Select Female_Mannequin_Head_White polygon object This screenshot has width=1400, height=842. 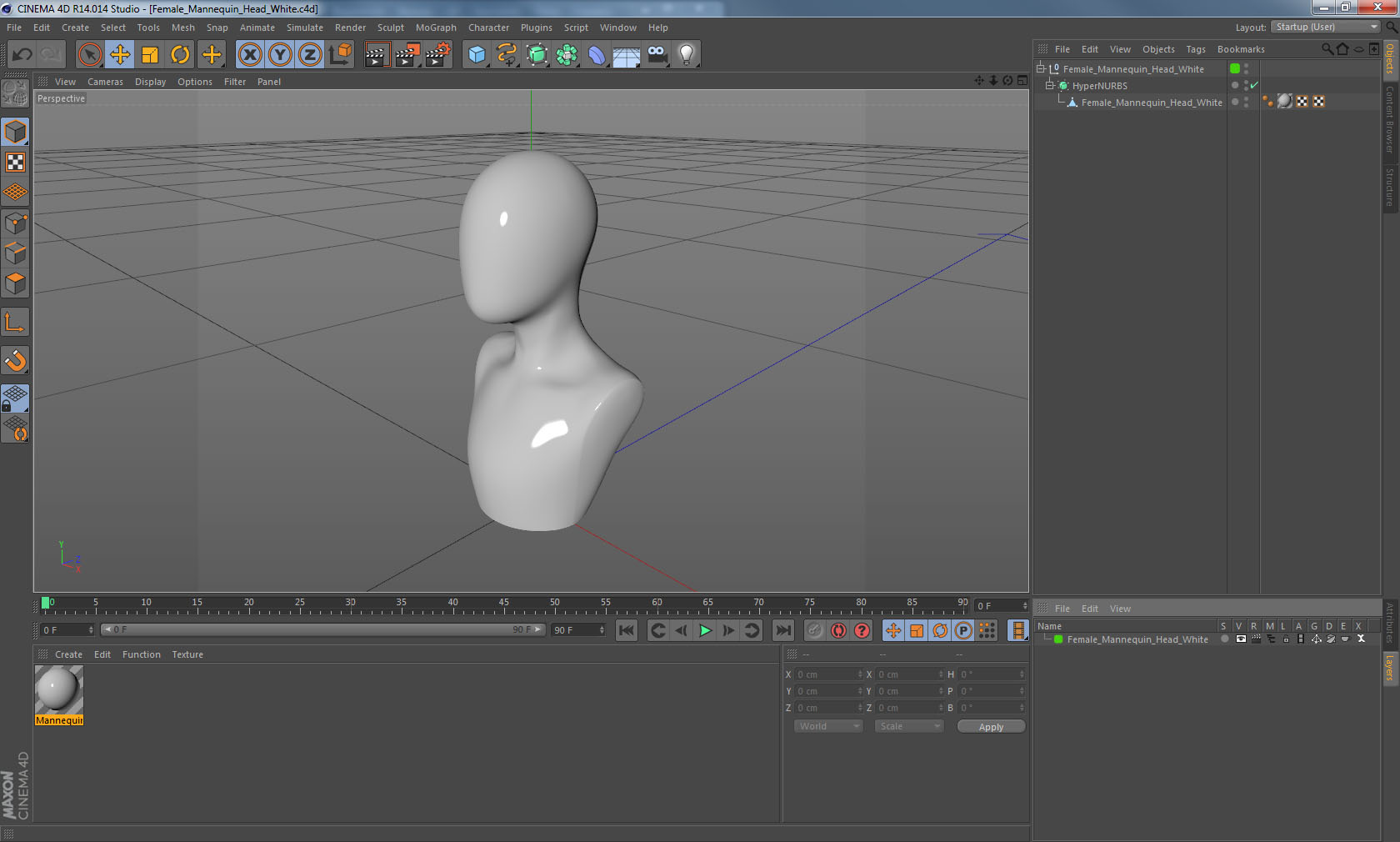point(1151,103)
